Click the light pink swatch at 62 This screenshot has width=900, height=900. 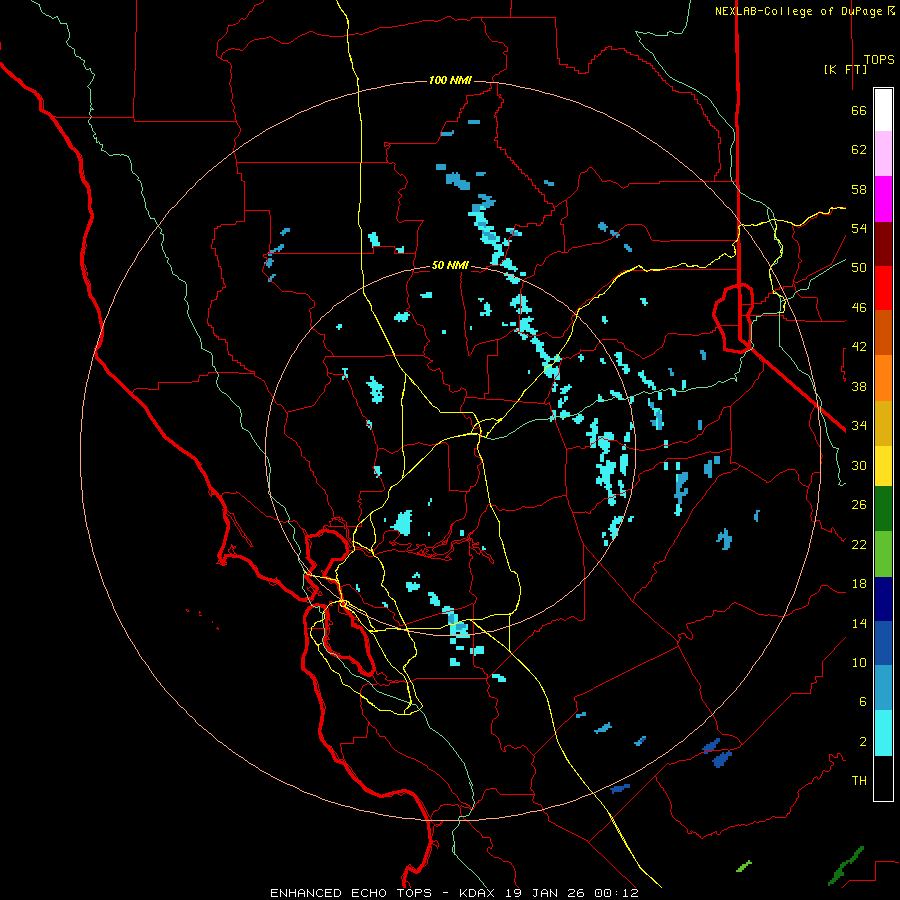click(x=883, y=153)
